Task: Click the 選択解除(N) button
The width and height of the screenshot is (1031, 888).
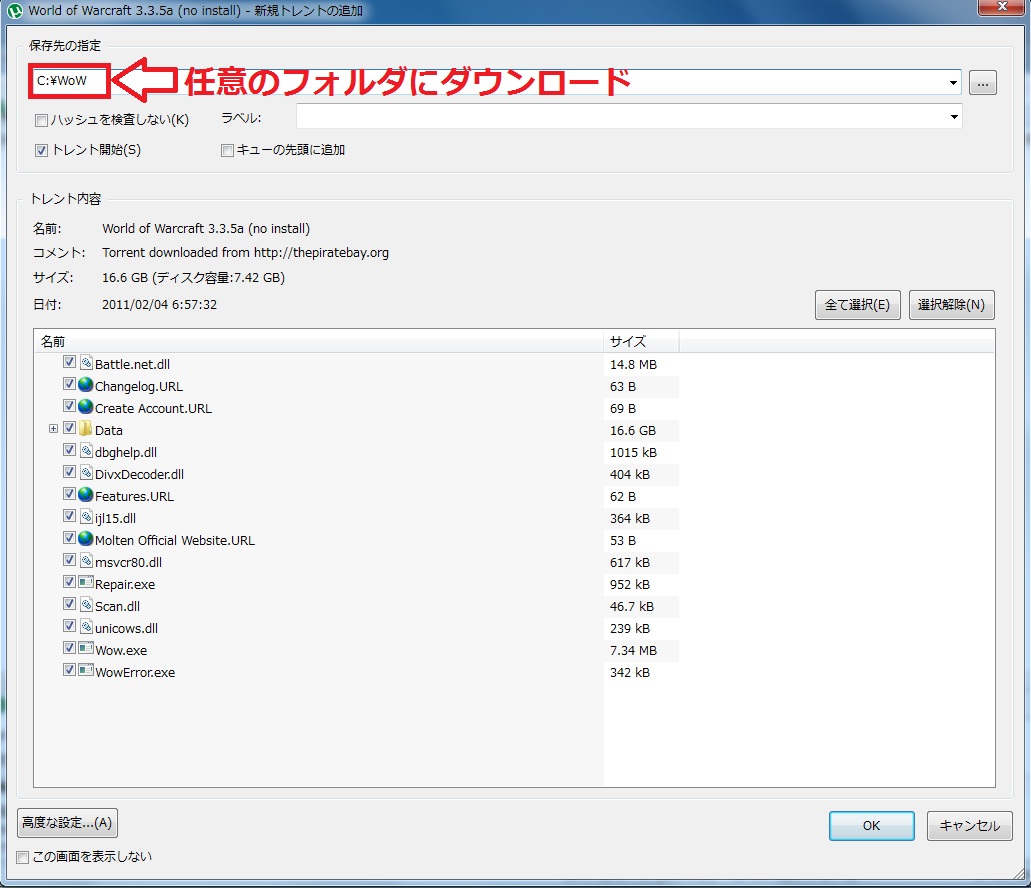Action: click(x=951, y=305)
